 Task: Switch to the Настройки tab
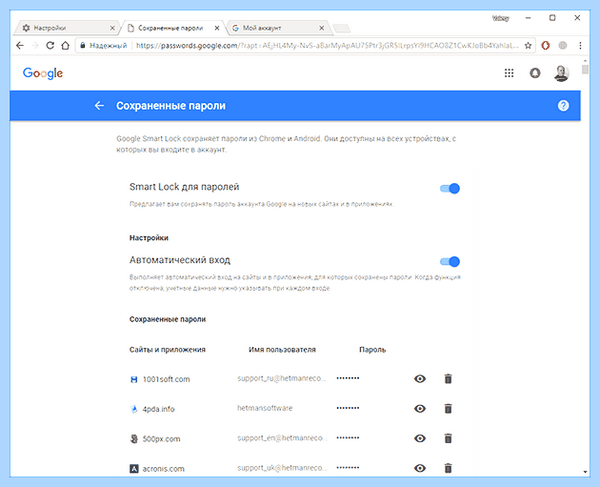click(x=66, y=28)
